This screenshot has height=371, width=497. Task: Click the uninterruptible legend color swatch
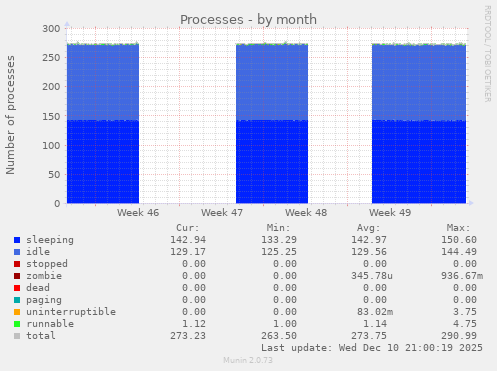17,312
